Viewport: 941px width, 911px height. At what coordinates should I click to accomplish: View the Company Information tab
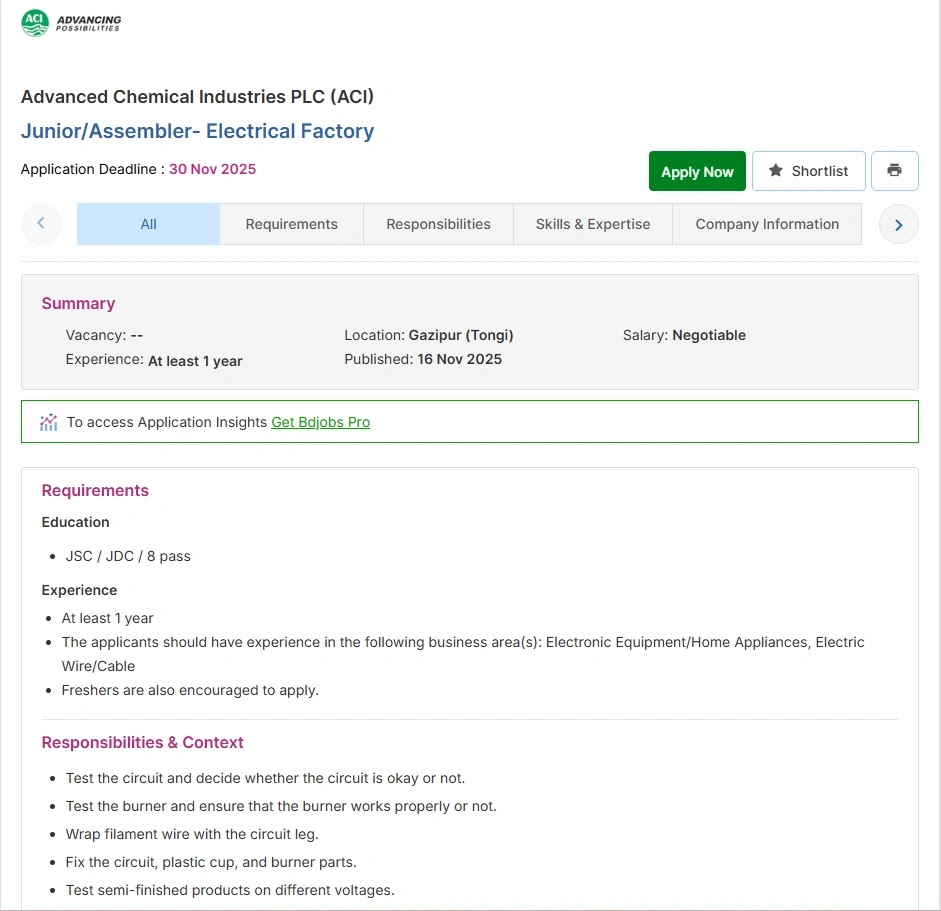(x=767, y=224)
